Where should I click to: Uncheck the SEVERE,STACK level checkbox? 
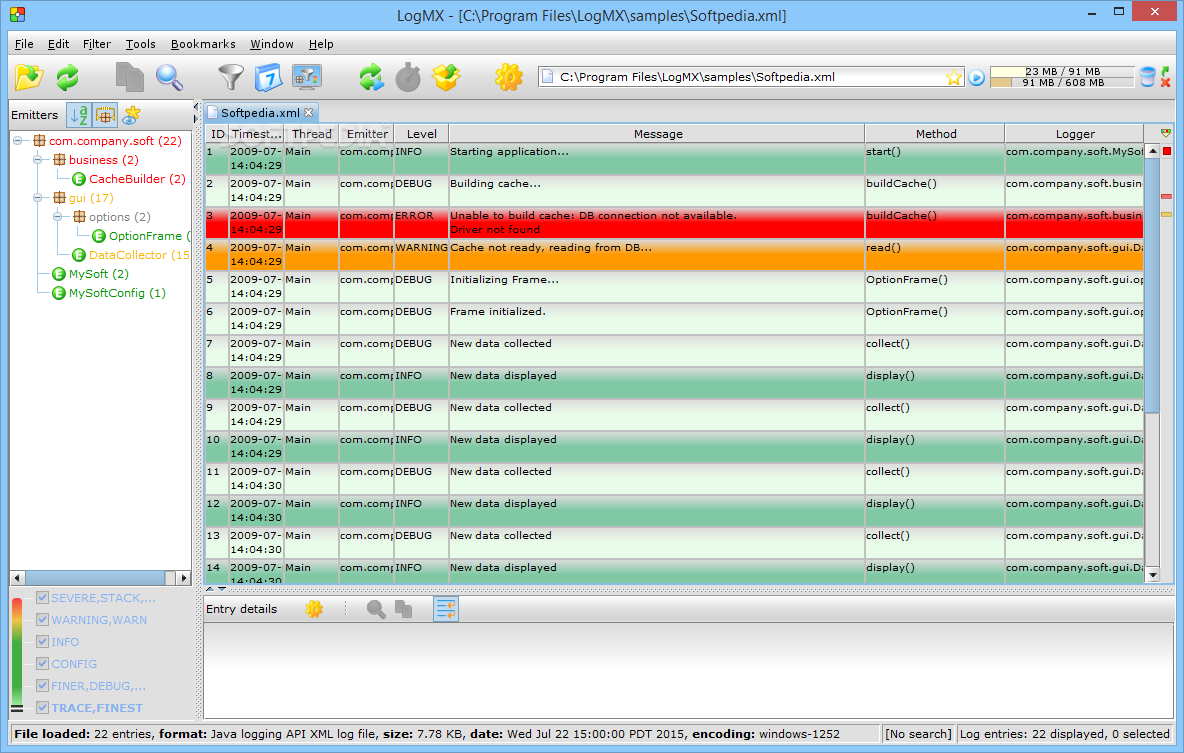click(43, 597)
